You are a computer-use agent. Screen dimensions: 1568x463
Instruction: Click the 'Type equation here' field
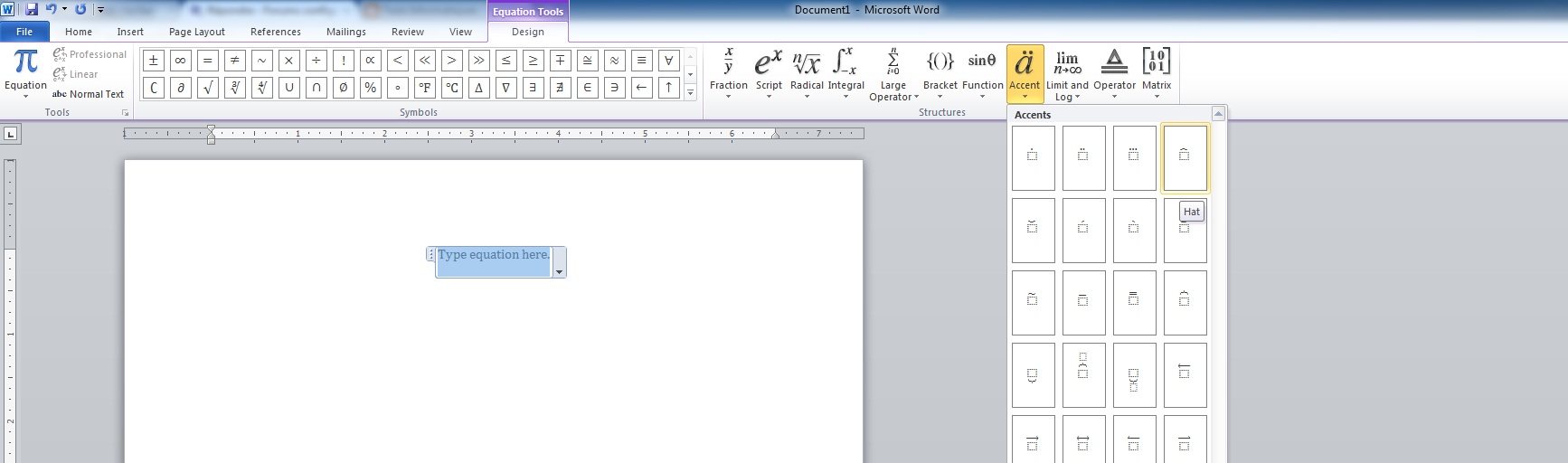tap(494, 256)
